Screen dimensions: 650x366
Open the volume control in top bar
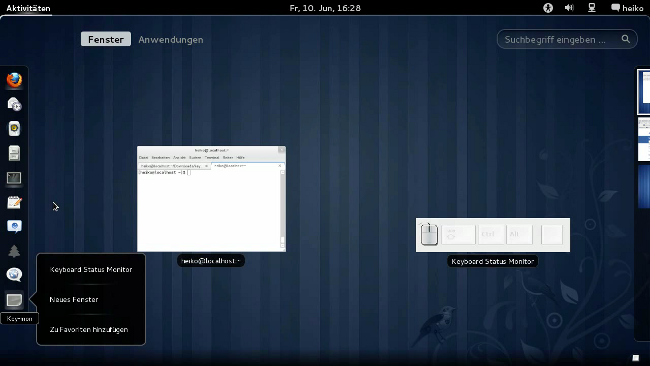(569, 8)
